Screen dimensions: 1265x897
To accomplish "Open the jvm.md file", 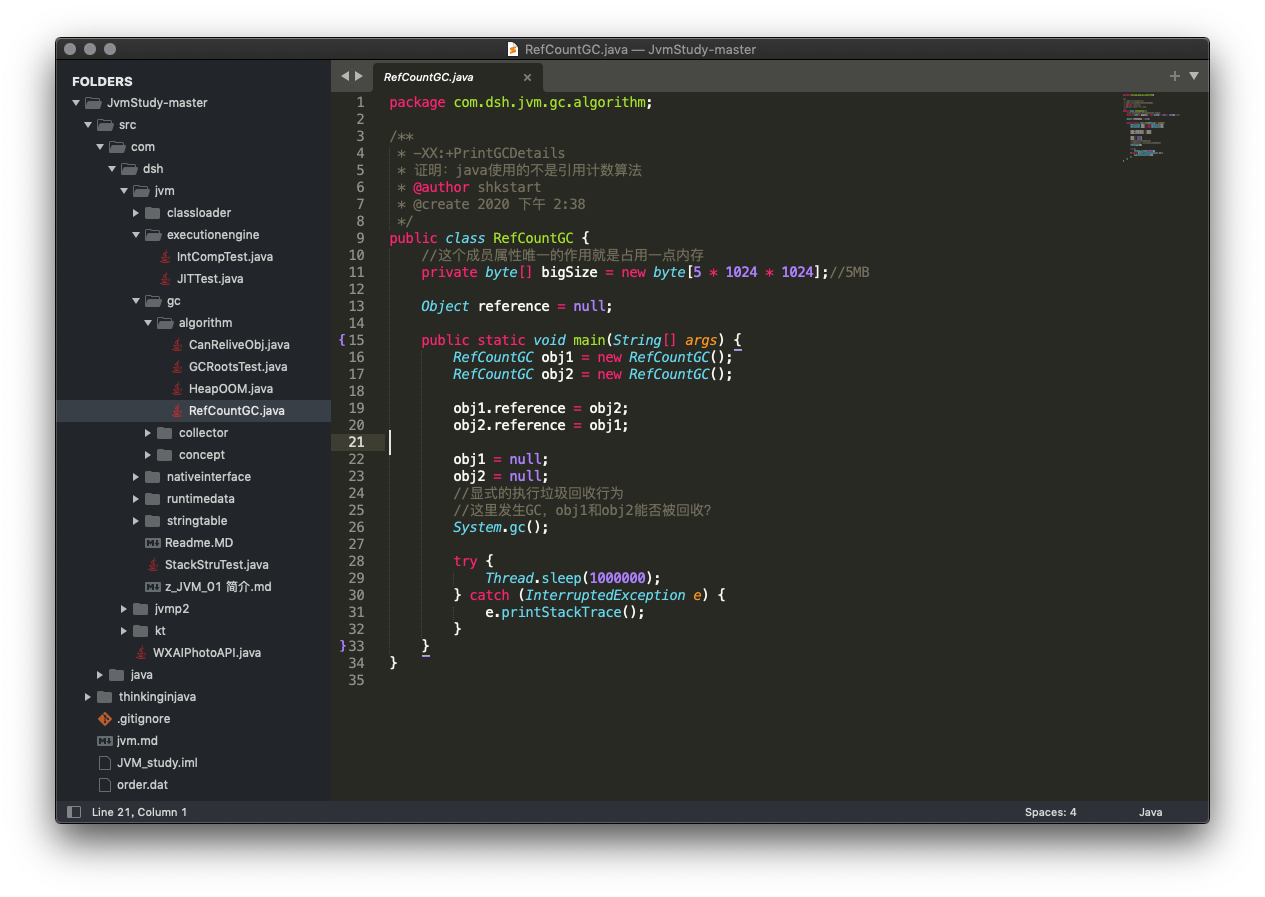I will [137, 741].
